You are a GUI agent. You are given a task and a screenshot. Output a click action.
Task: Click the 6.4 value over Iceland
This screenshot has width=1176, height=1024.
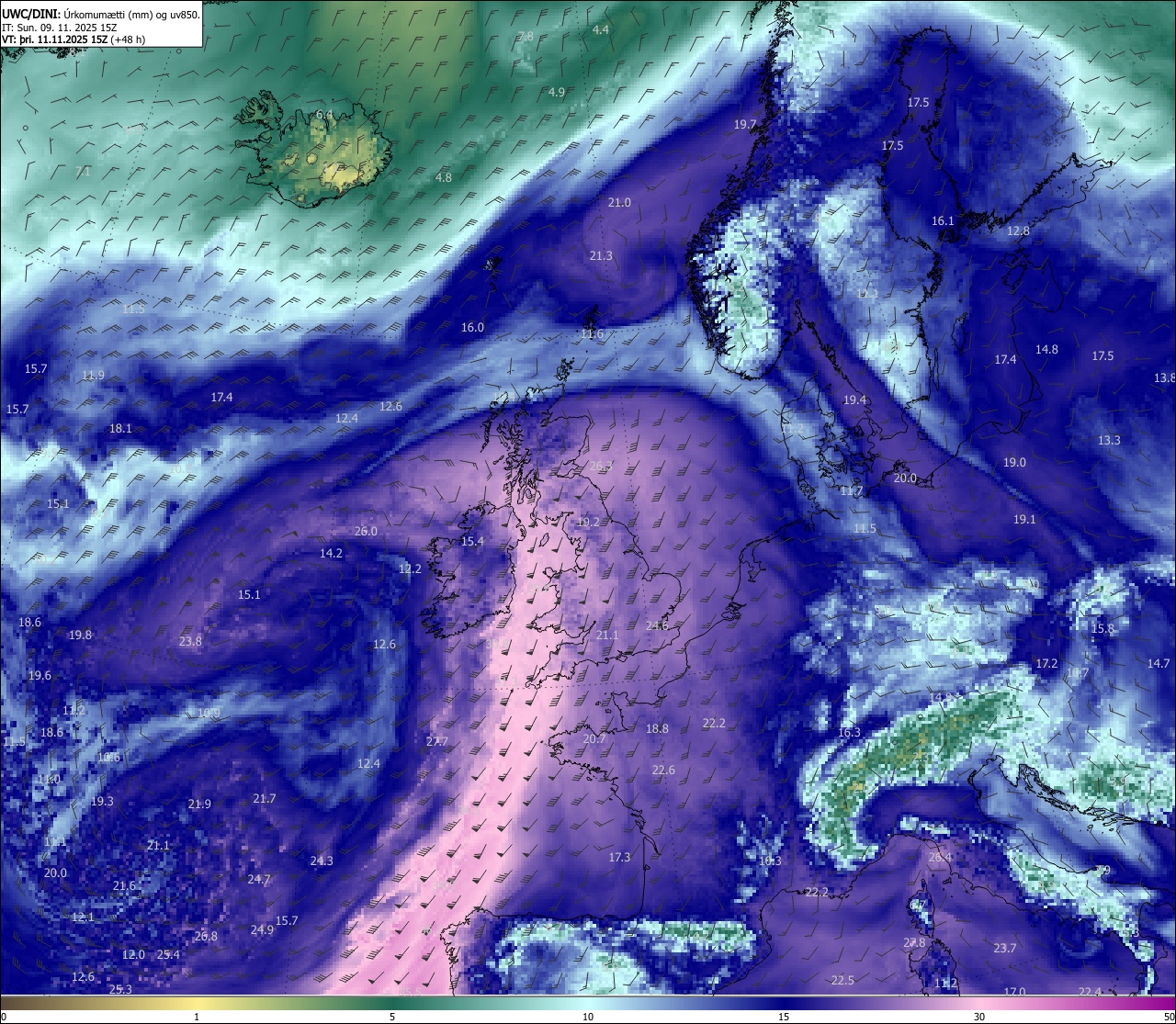point(324,115)
